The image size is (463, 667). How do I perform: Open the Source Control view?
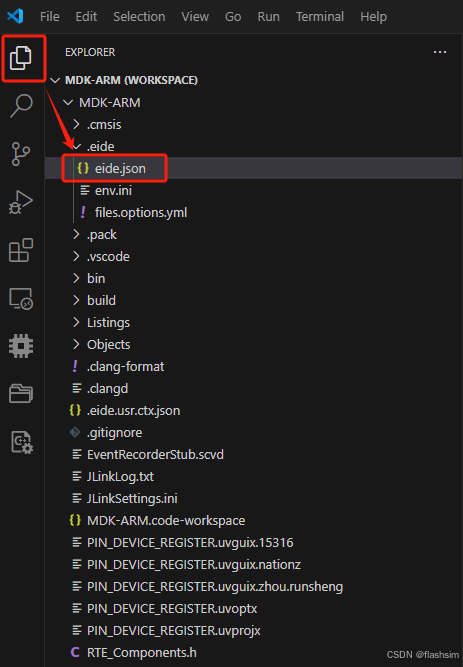pos(21,154)
